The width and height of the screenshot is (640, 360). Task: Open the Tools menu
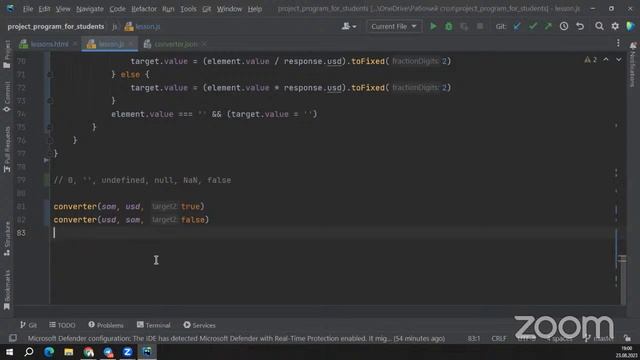click(188, 9)
